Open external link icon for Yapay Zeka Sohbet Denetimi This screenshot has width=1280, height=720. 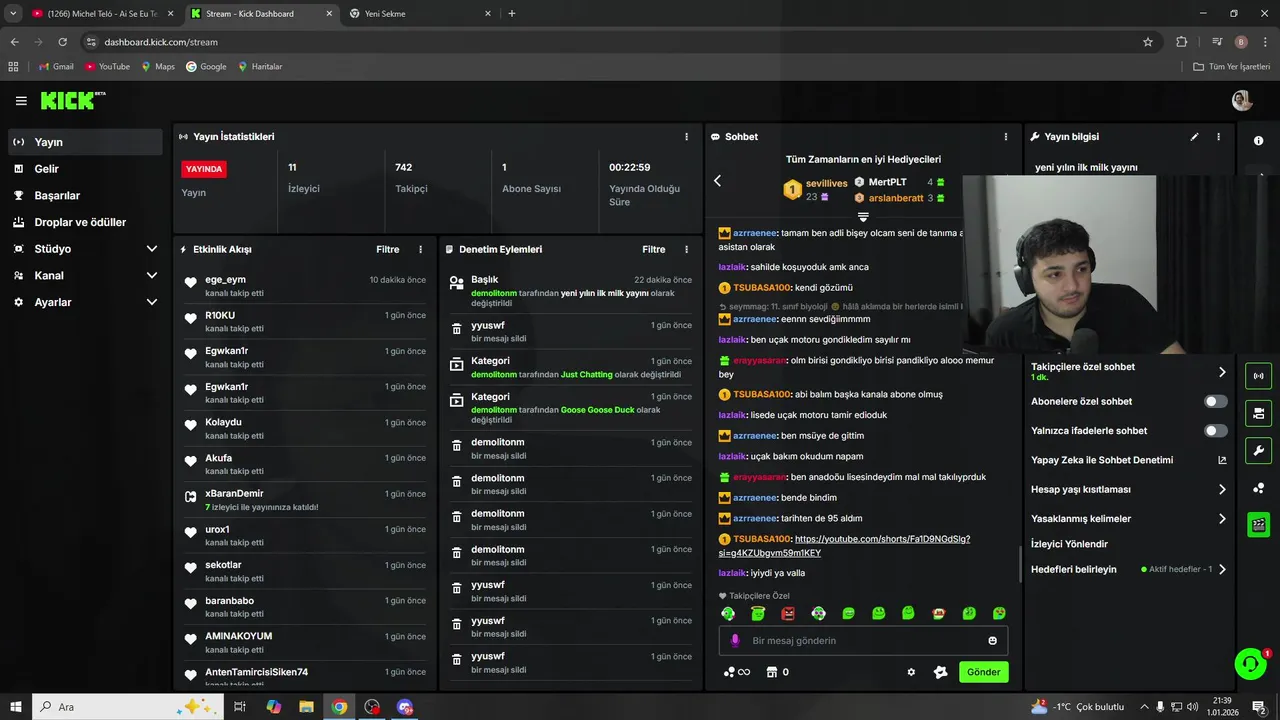coord(1222,460)
